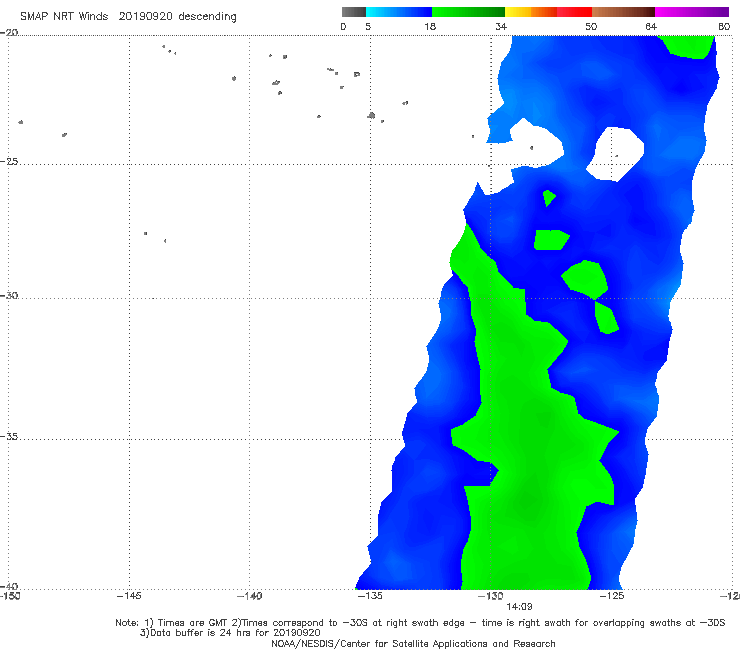Click the color bar label '18'
This screenshot has width=740, height=650.
(x=430, y=26)
